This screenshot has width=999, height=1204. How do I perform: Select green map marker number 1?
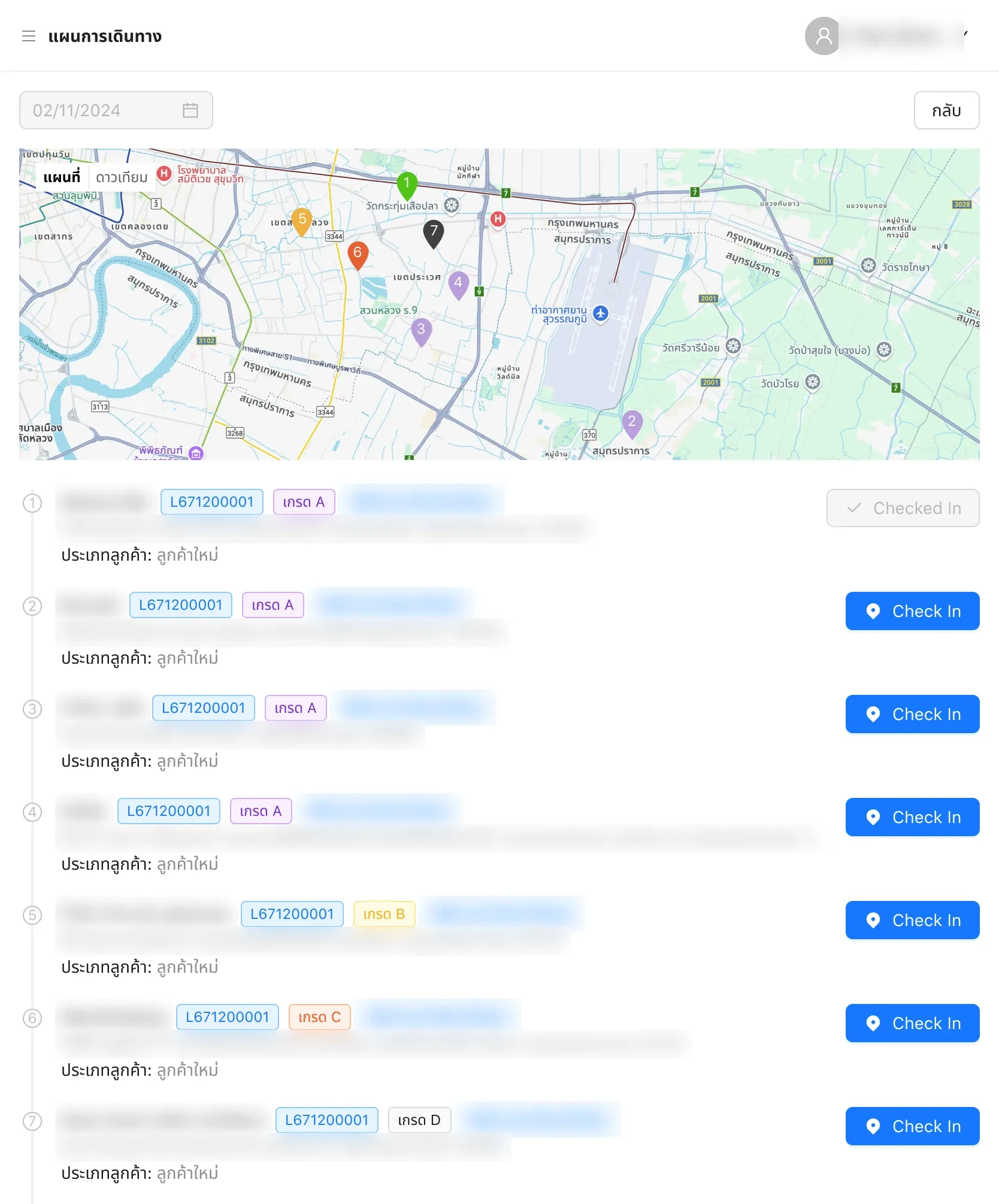pos(407,186)
